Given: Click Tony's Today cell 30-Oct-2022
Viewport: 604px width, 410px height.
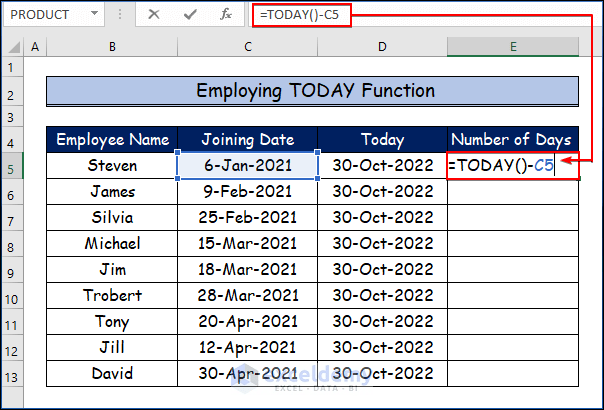Looking at the screenshot, I should (x=382, y=322).
